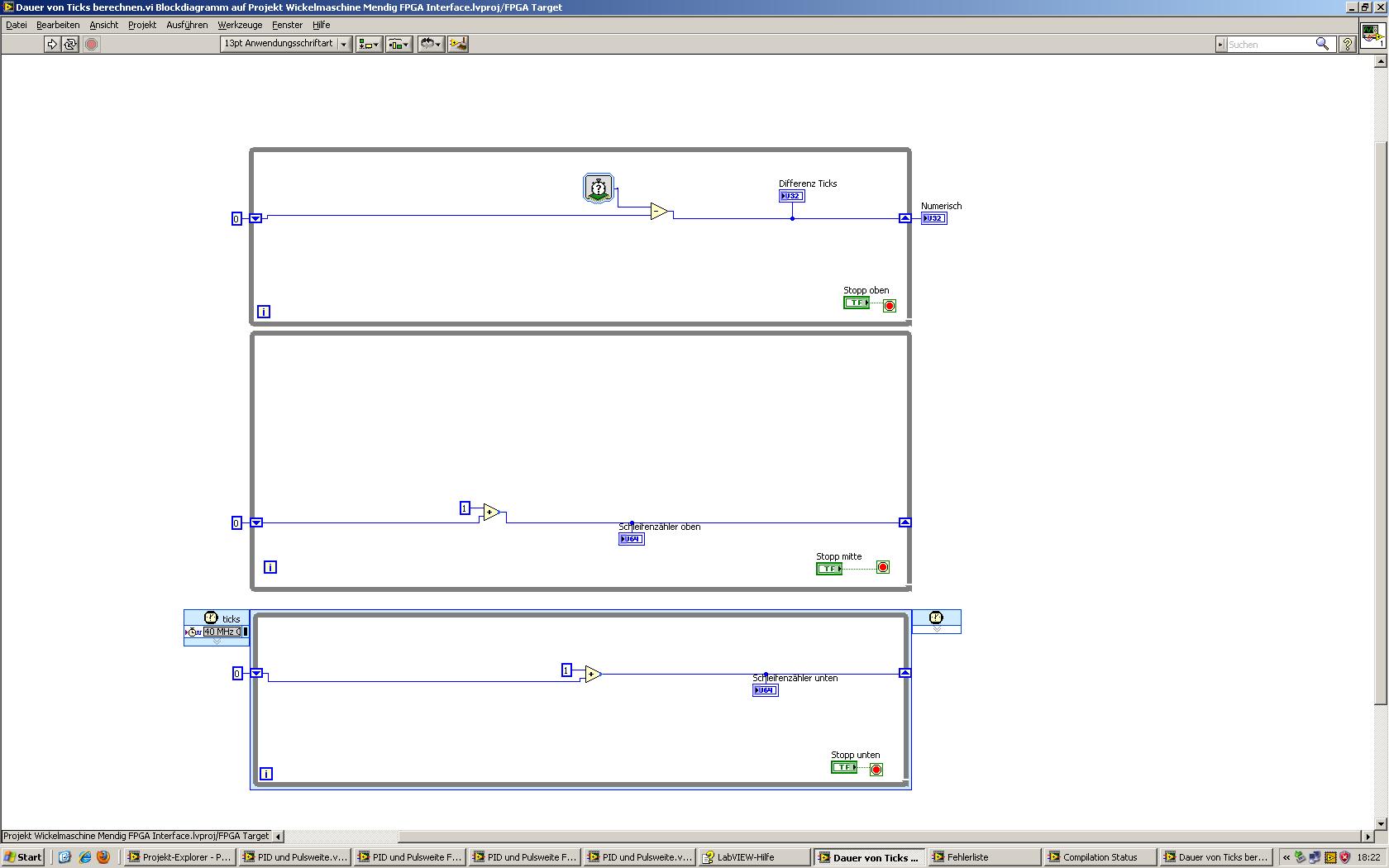Screen dimensions: 1389x868
Task: Open the search options arrow beside Suchen
Action: (1220, 45)
